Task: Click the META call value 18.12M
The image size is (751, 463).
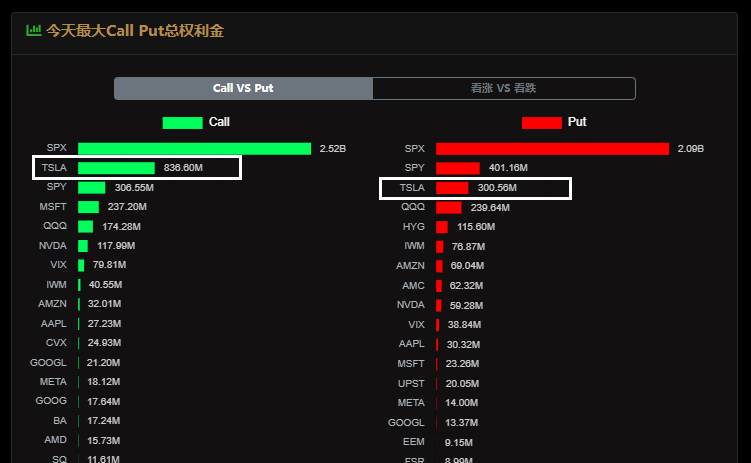Action: coord(103,382)
